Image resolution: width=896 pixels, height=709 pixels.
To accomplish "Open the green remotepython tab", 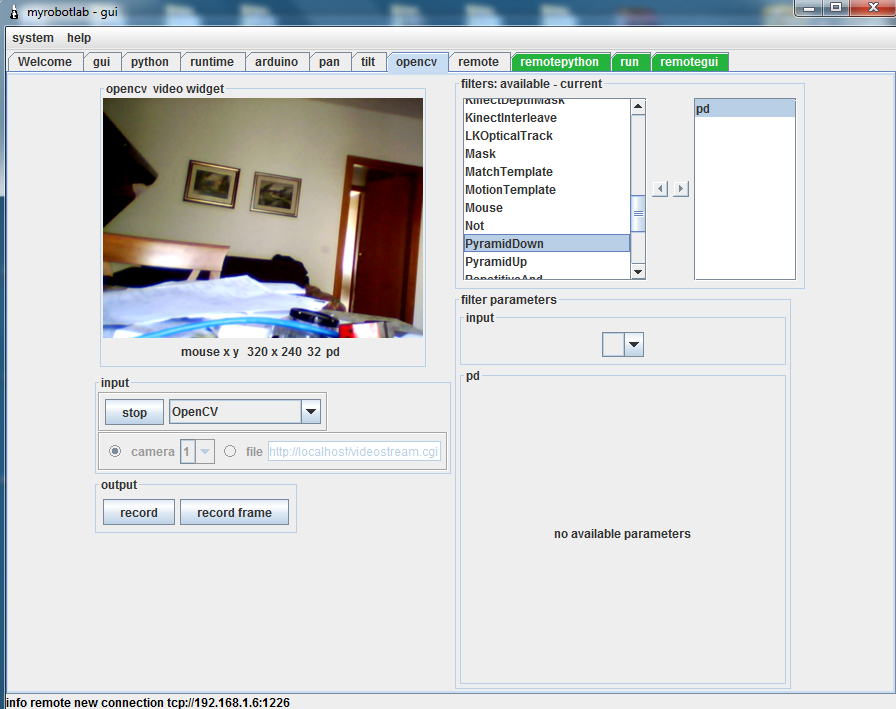I will tap(560, 62).
